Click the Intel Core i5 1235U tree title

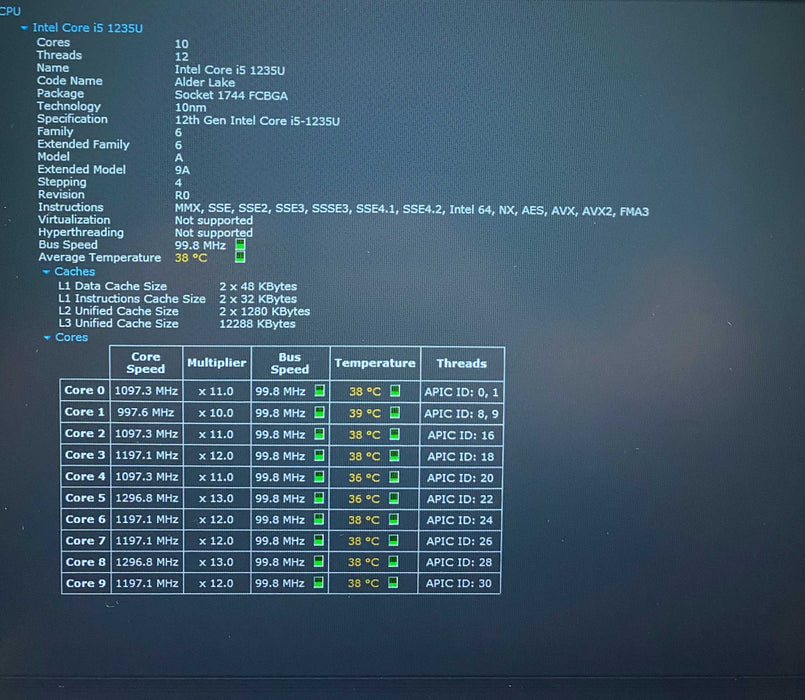[x=88, y=28]
